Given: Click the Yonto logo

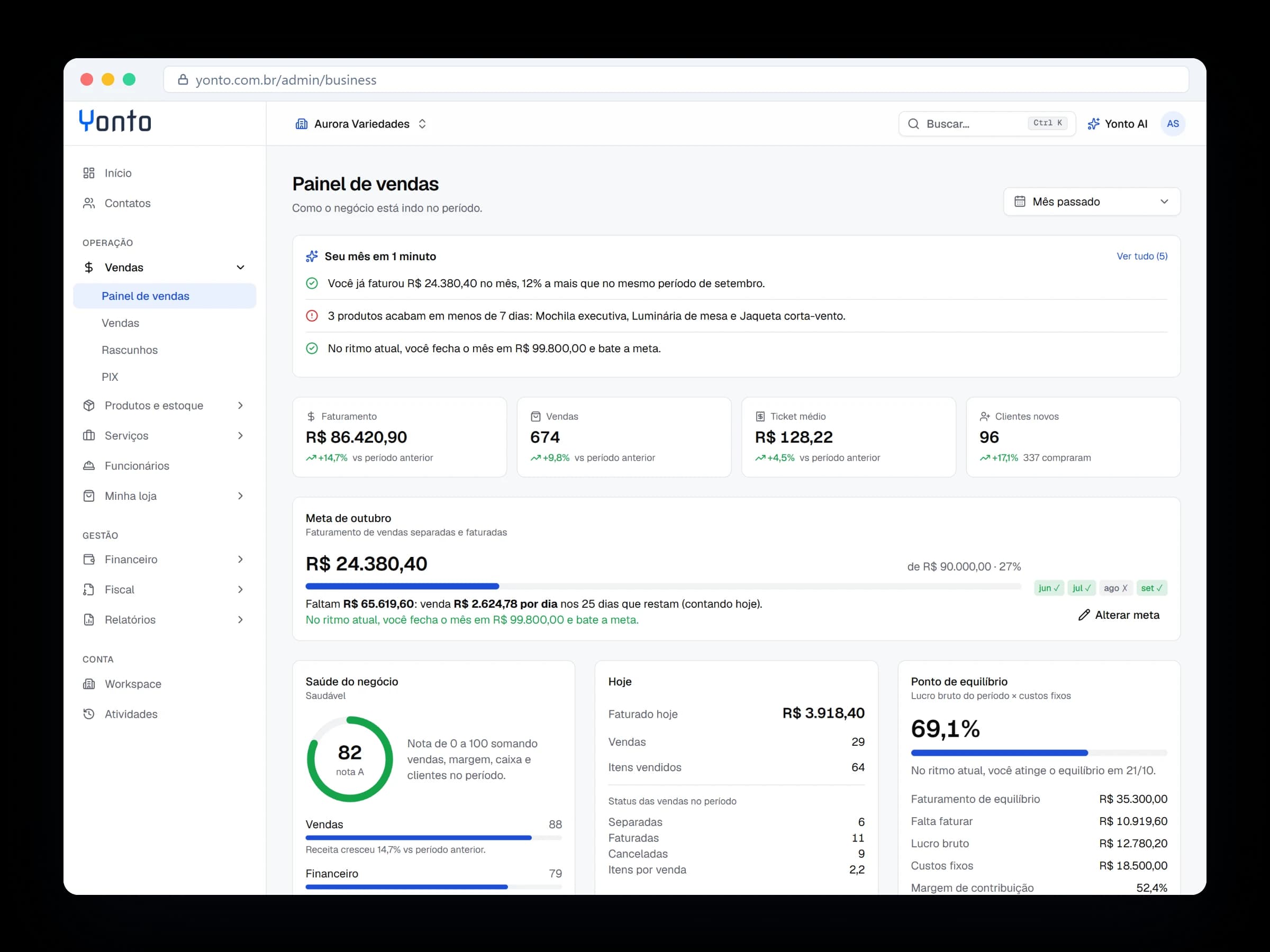Looking at the screenshot, I should point(115,121).
